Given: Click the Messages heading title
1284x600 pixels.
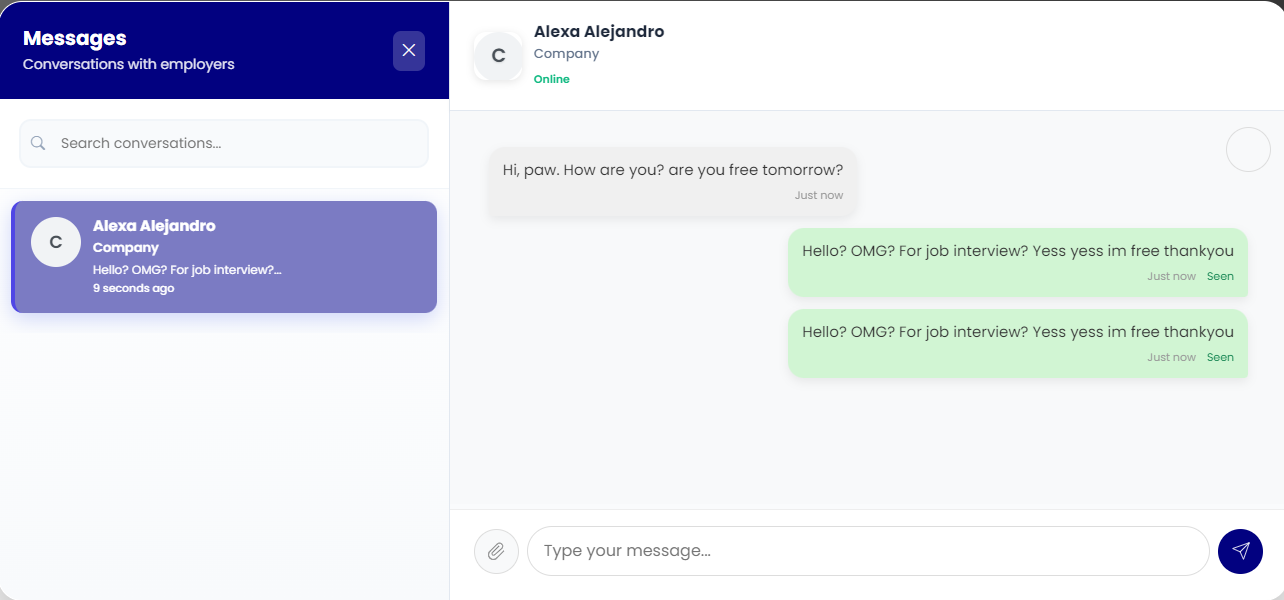Looking at the screenshot, I should tap(75, 38).
